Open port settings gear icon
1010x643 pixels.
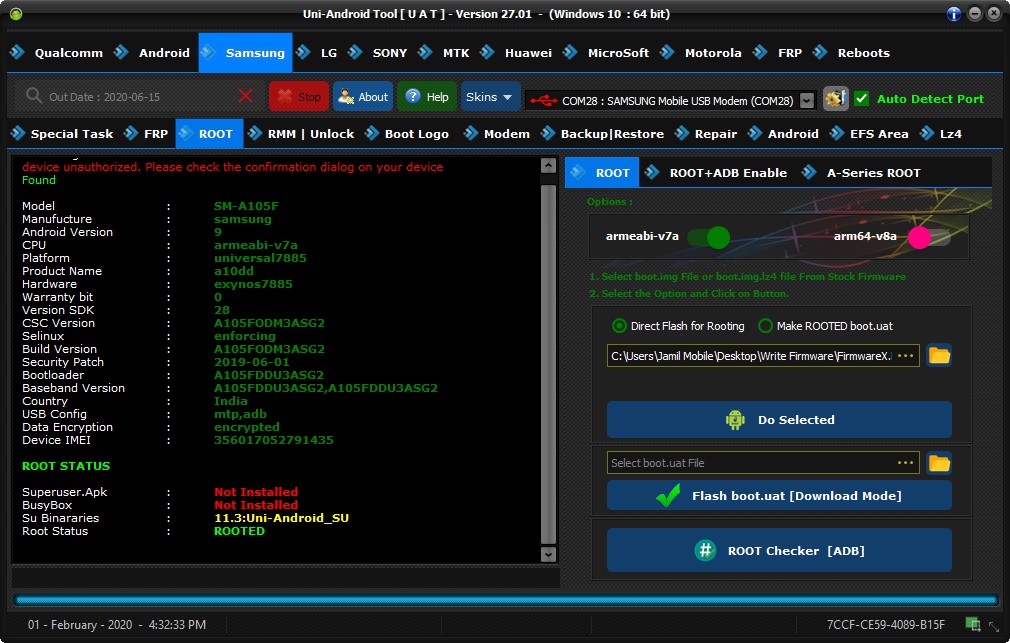tap(835, 99)
